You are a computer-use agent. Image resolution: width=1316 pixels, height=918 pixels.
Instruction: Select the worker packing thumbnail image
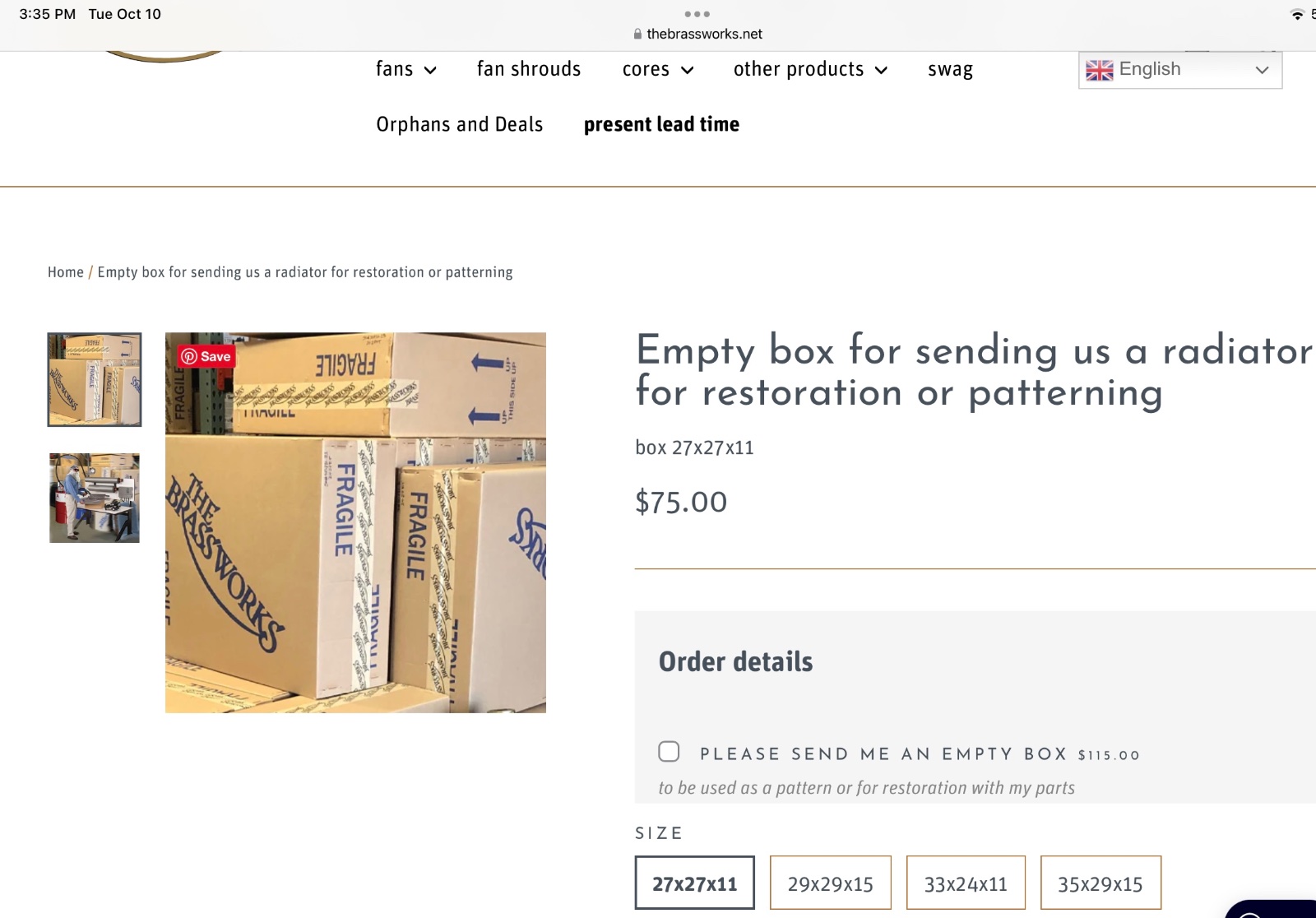[95, 498]
